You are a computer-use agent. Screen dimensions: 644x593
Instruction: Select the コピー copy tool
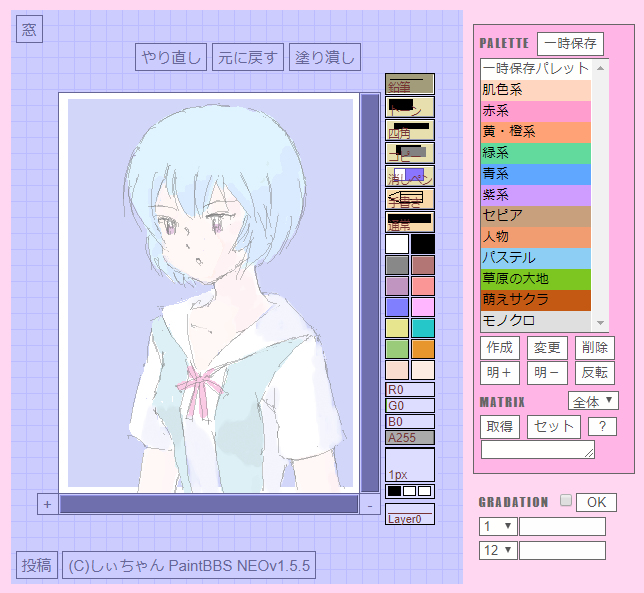[x=409, y=153]
